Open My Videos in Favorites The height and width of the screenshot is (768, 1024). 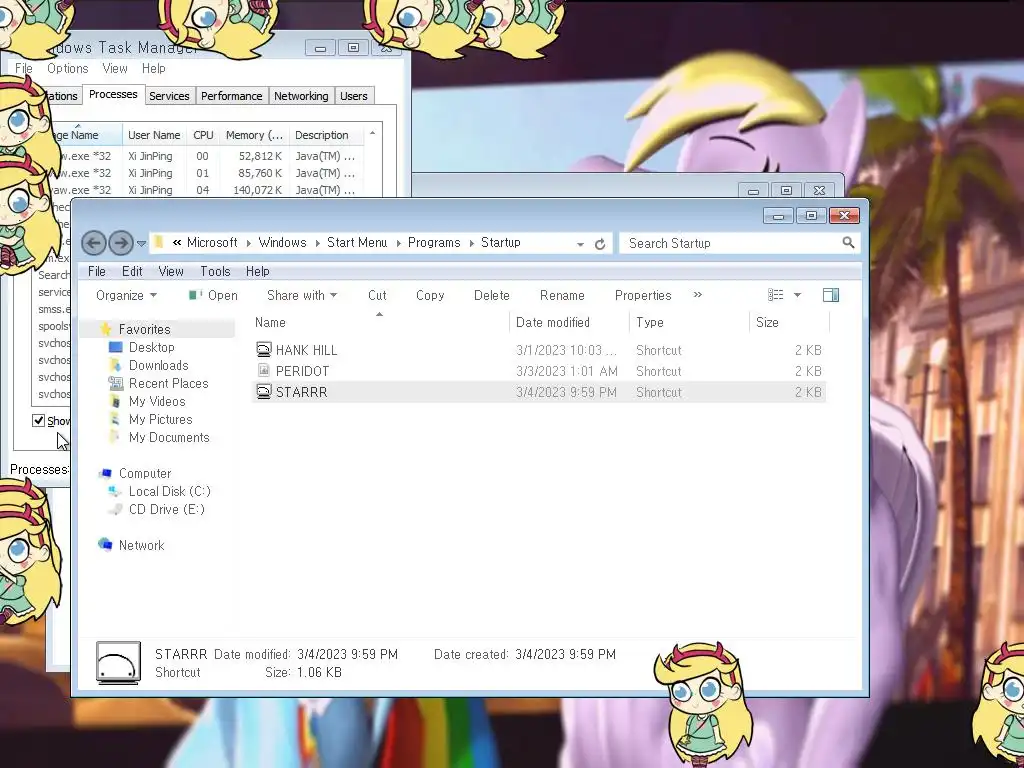coord(157,402)
